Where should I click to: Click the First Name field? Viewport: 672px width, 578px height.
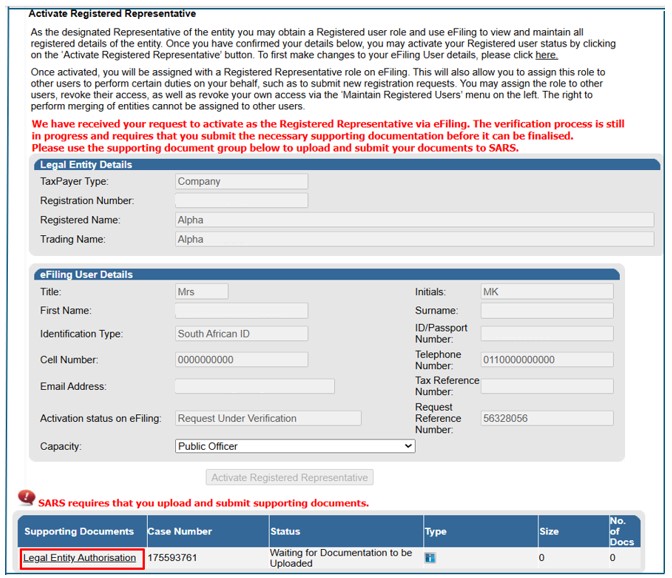241,311
